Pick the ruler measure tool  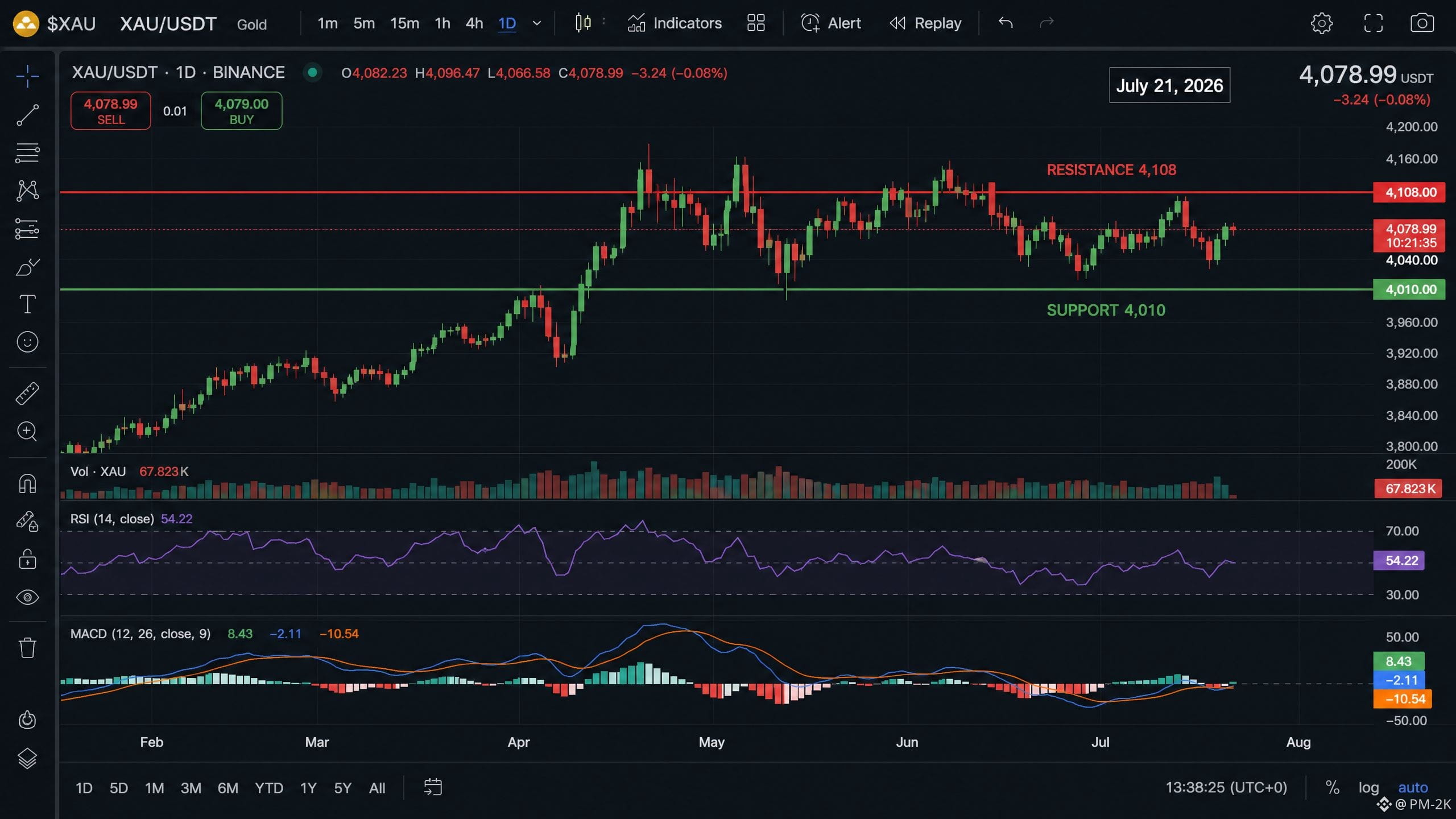pyautogui.click(x=27, y=393)
